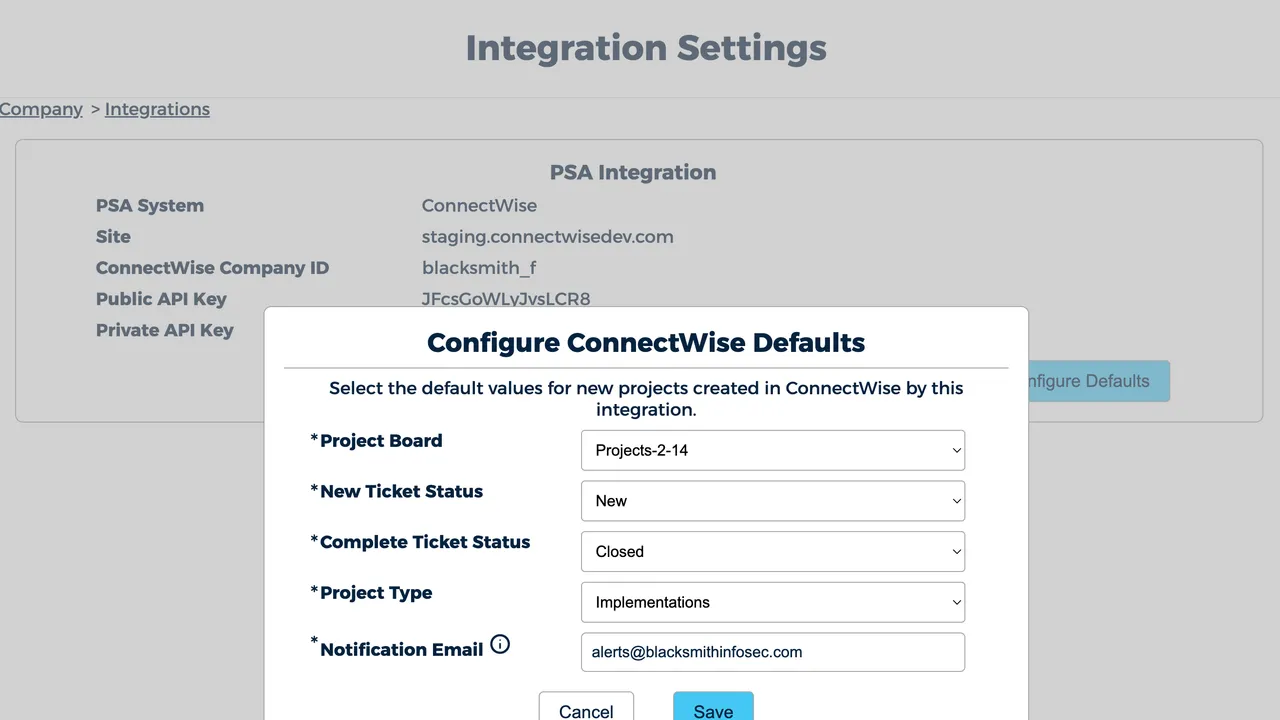Expand the Project Type dropdown

coord(773,602)
